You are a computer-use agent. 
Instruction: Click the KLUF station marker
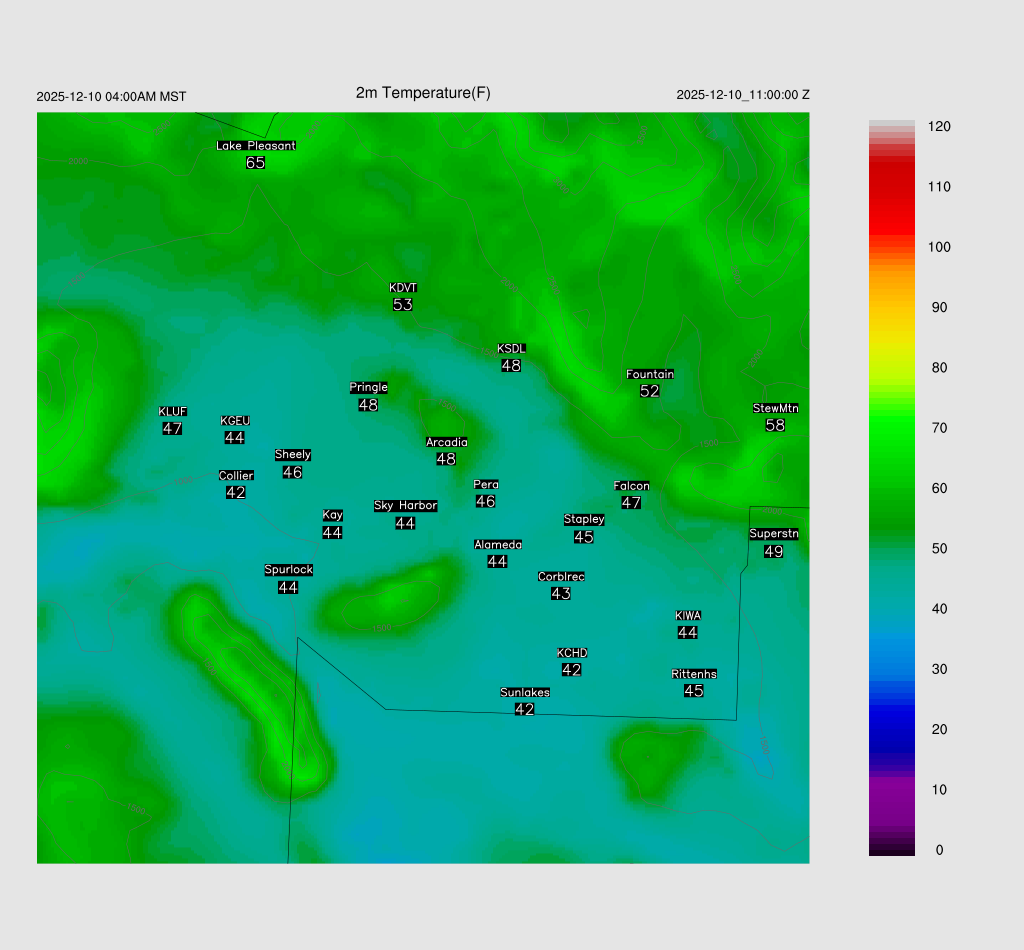172,421
